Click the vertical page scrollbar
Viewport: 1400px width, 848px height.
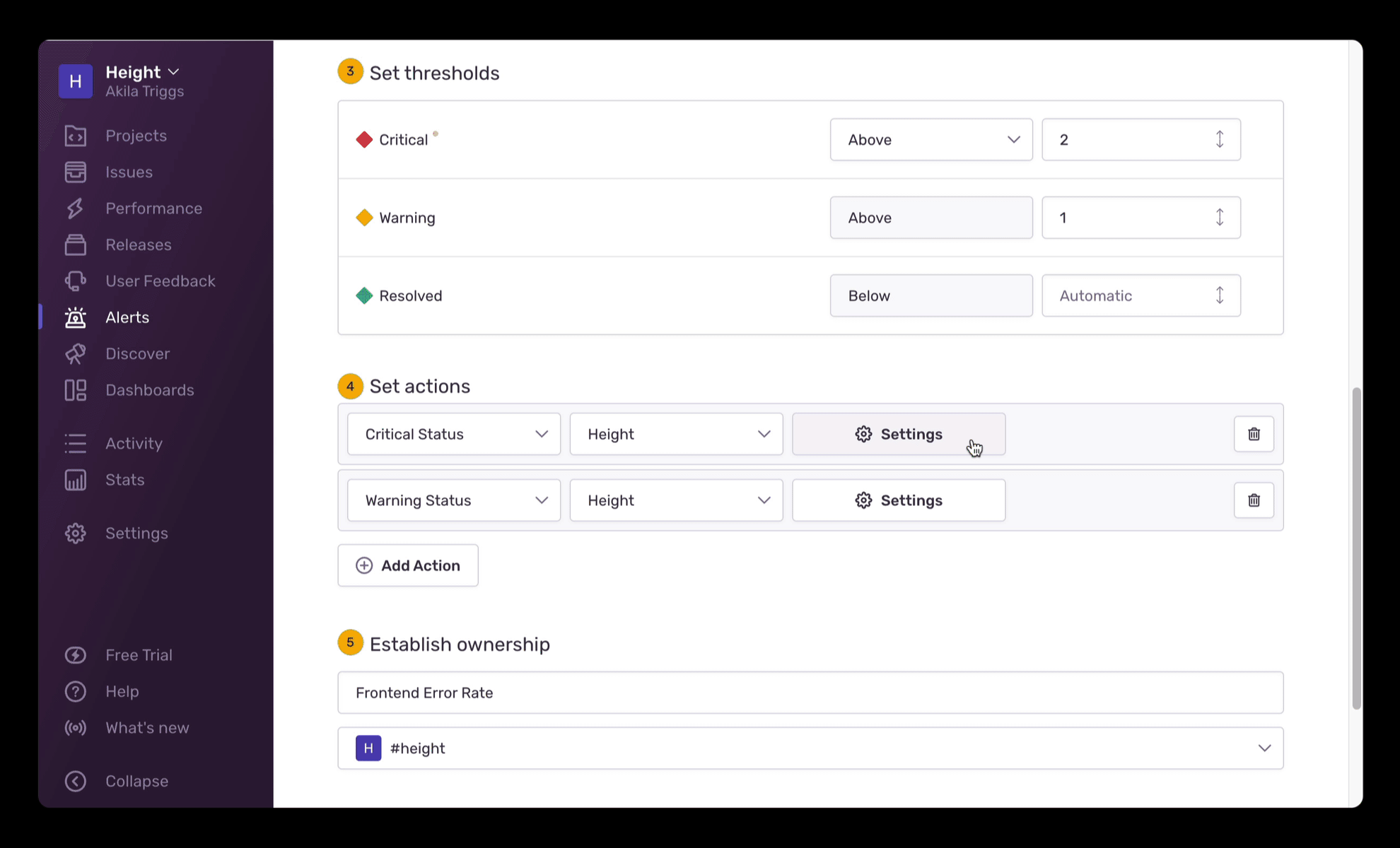point(1356,548)
